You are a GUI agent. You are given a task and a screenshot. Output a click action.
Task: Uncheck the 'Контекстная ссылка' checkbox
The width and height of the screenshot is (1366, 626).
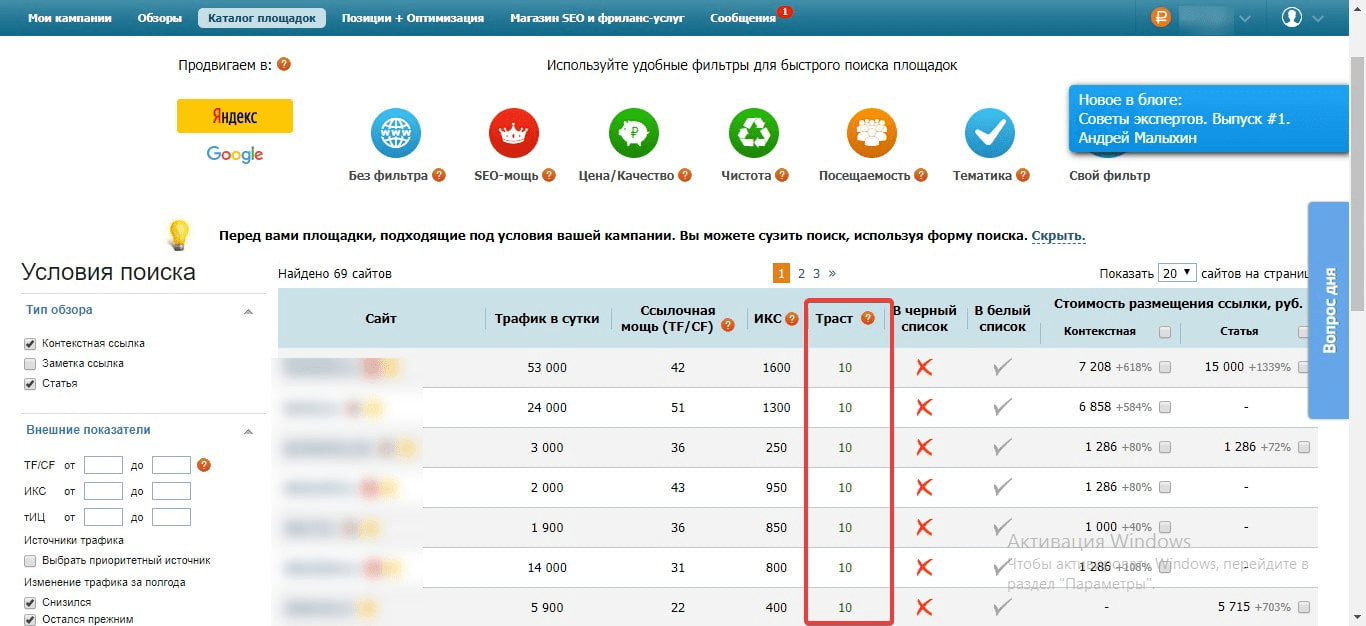[x=30, y=344]
